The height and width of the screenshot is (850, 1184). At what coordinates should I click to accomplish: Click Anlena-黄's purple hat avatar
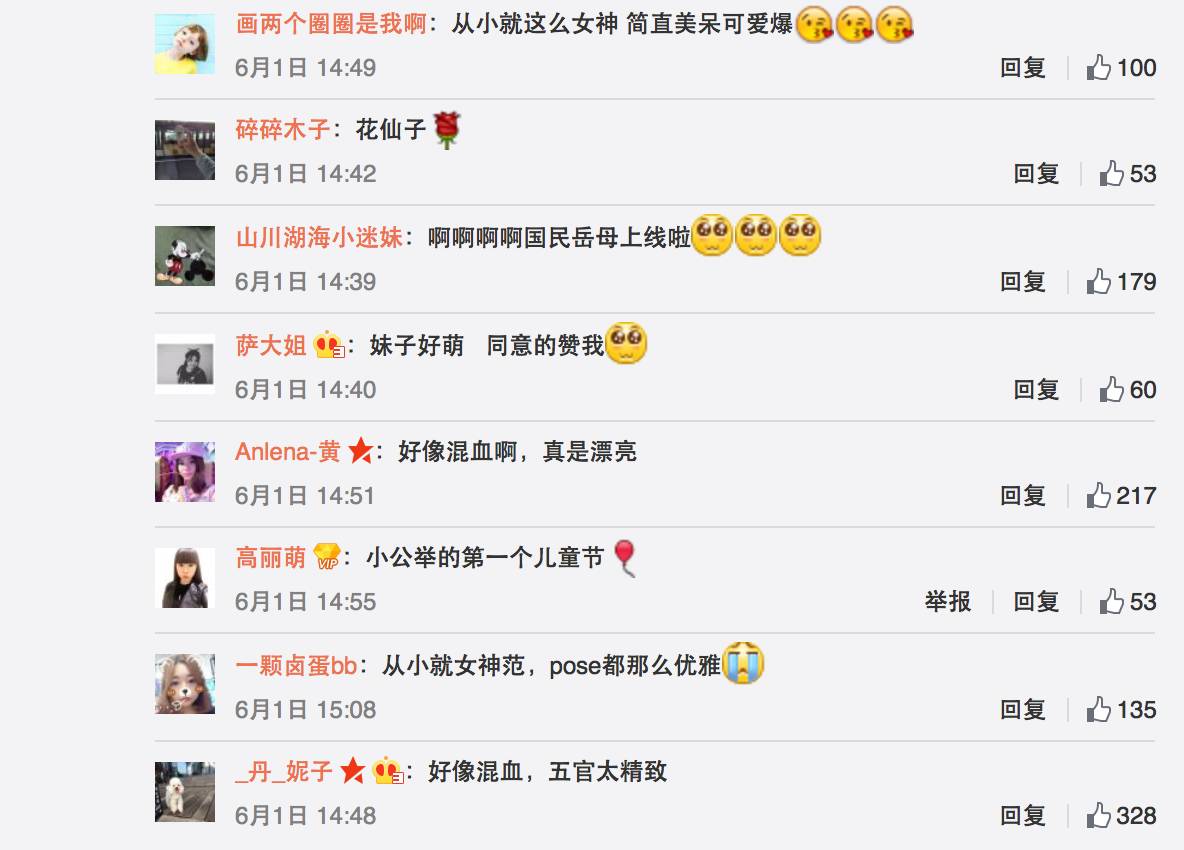pyautogui.click(x=185, y=473)
